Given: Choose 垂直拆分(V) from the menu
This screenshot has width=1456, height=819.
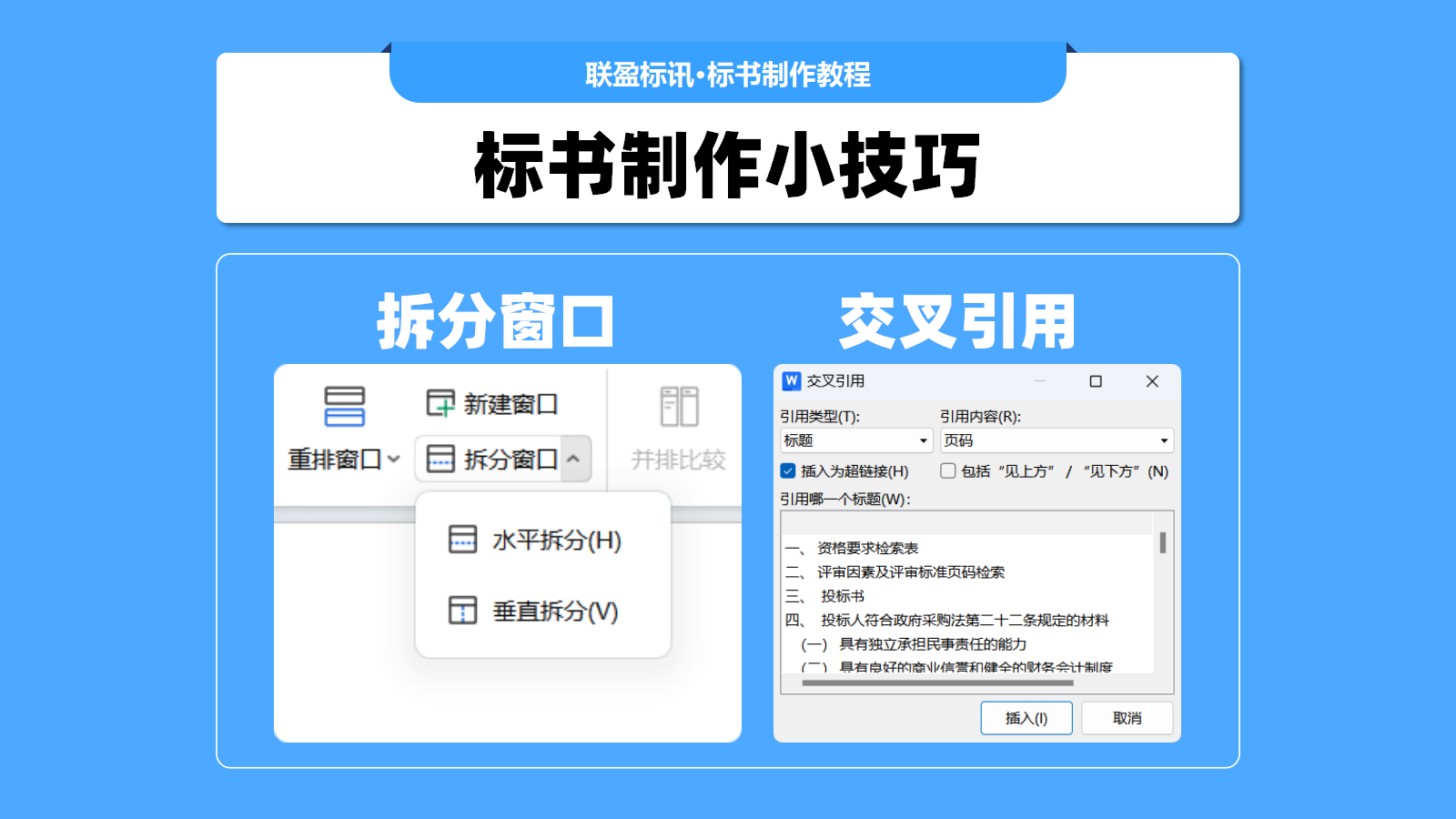Looking at the screenshot, I should click(543, 610).
